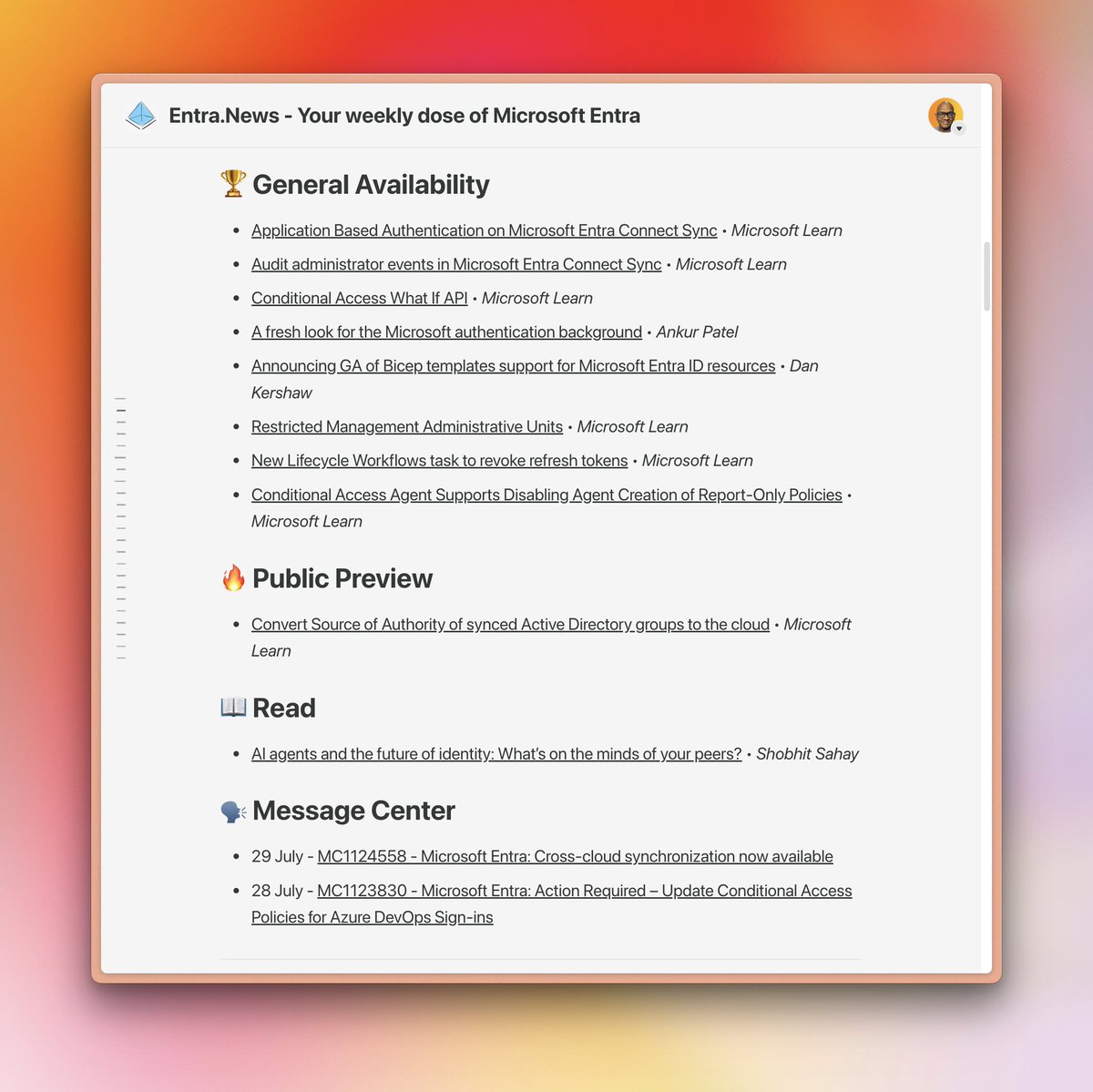Open MC1124558 Cross-cloud synchronization message link

[x=575, y=856]
